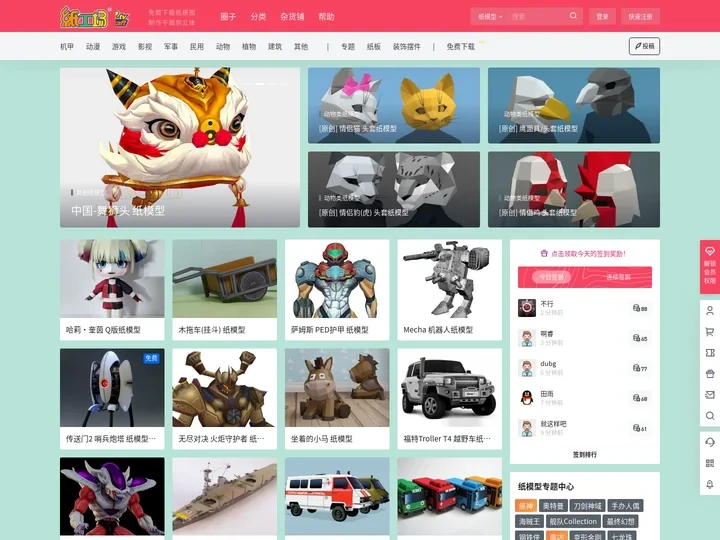Open the 无尽对决 火炬守护者 card
This screenshot has height=540, width=720.
[225, 399]
